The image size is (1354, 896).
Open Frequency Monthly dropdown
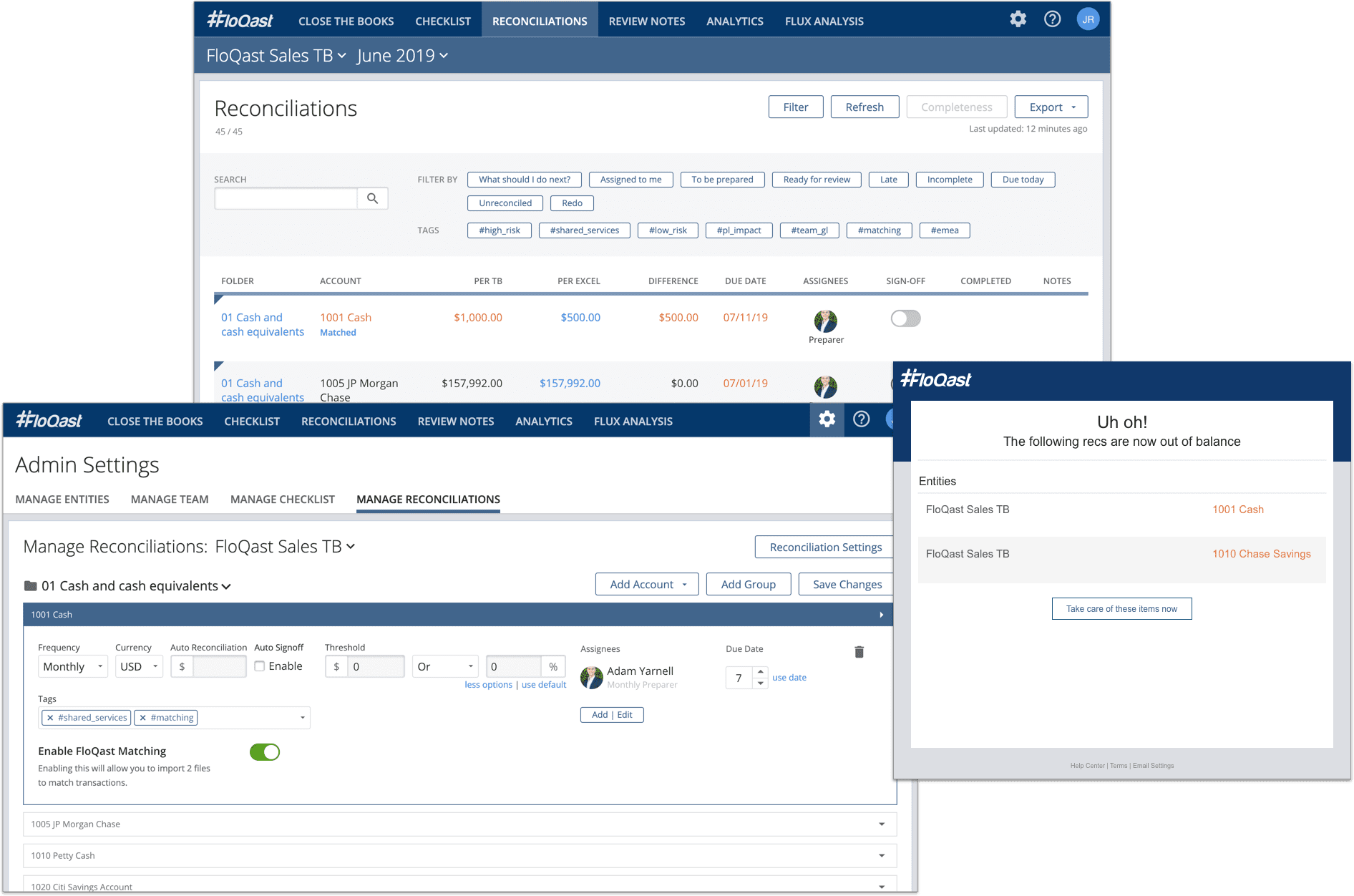(x=73, y=666)
